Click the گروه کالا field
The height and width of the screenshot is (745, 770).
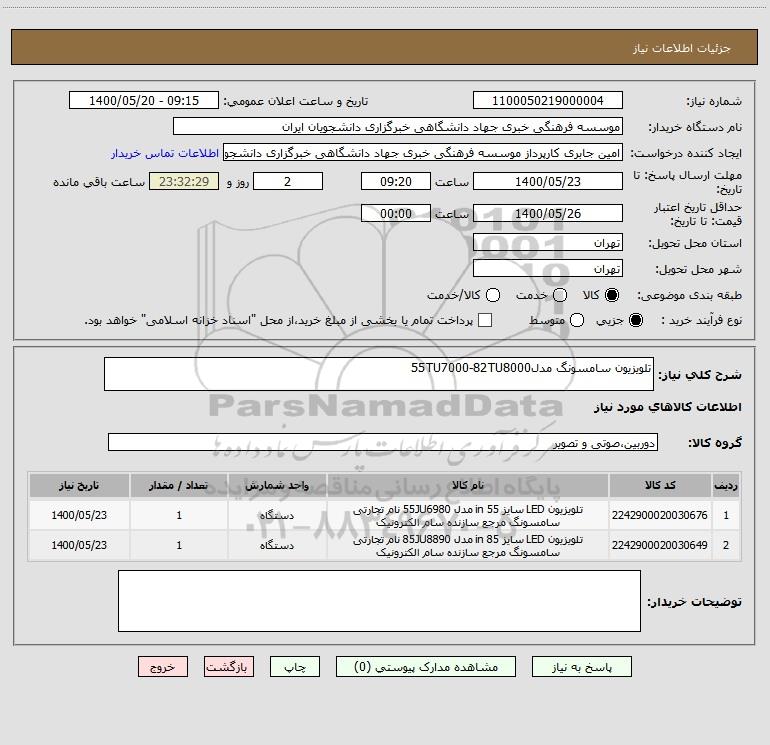click(383, 442)
